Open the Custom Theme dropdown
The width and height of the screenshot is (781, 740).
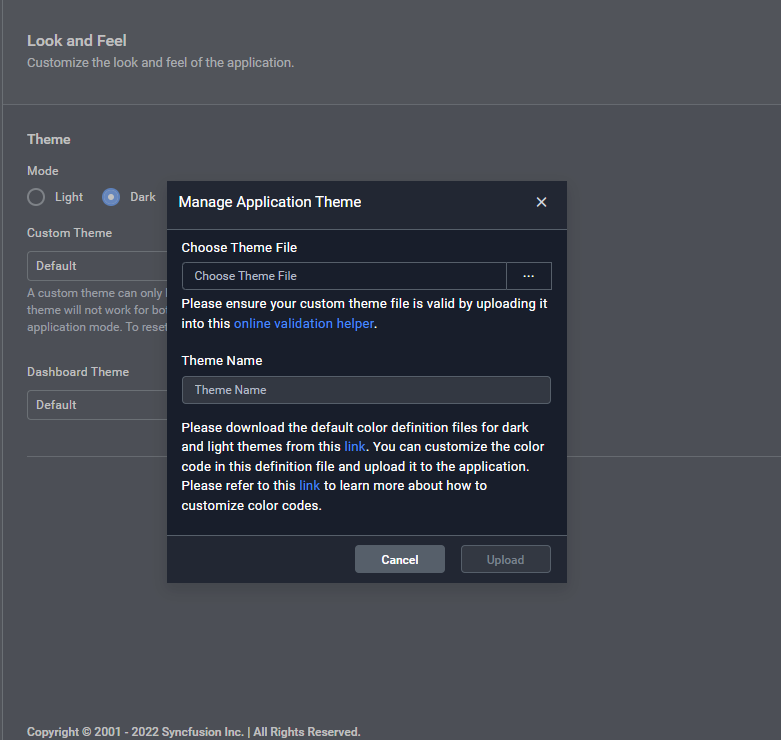(x=95, y=266)
